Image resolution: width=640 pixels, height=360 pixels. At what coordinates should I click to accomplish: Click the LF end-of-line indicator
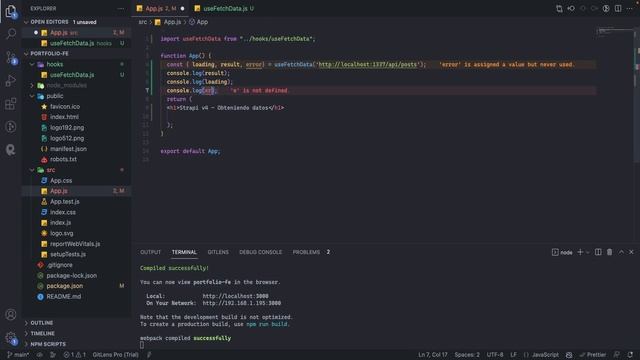513,355
